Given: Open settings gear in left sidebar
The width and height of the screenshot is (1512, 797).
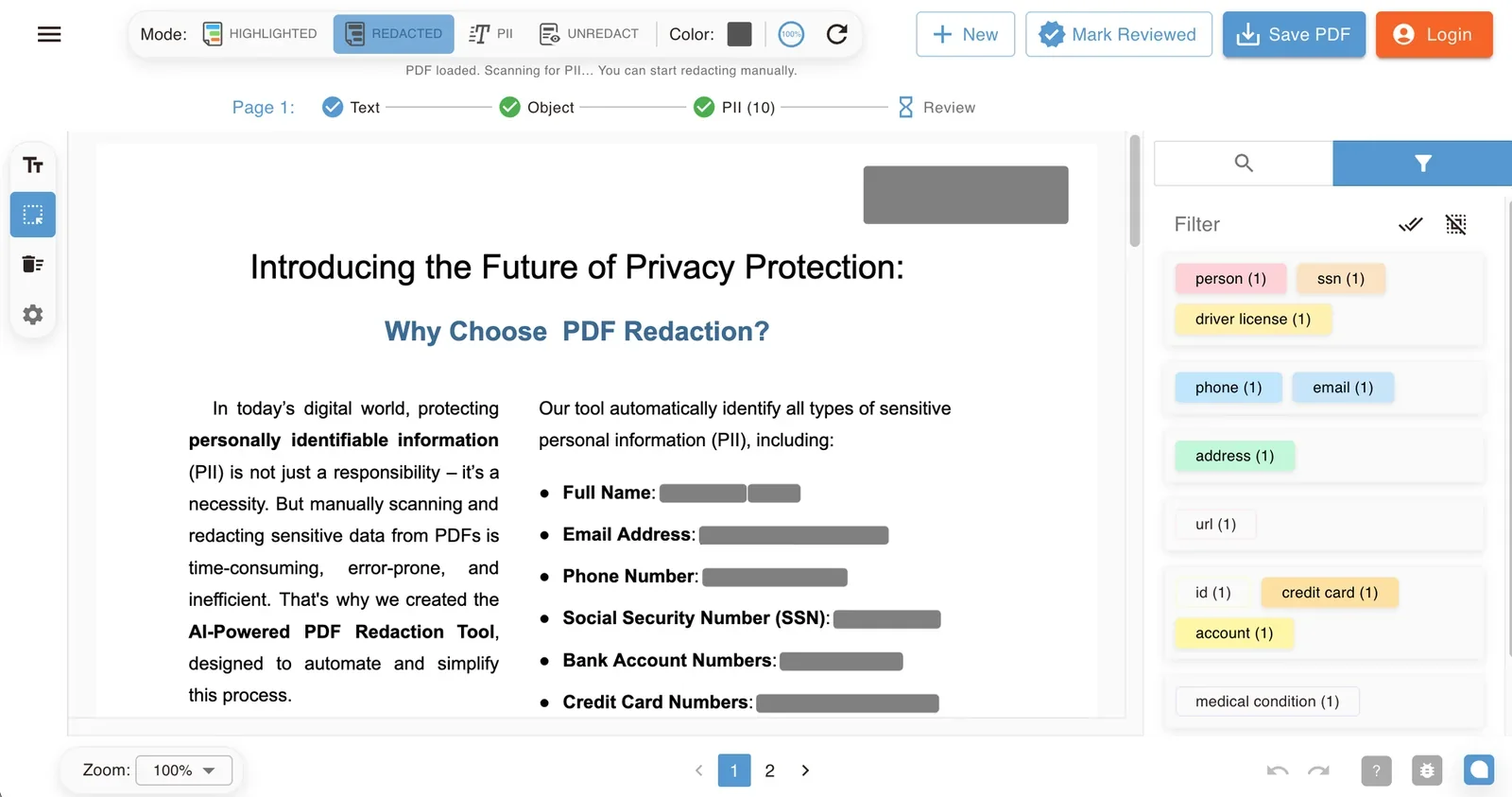Looking at the screenshot, I should pos(33,314).
